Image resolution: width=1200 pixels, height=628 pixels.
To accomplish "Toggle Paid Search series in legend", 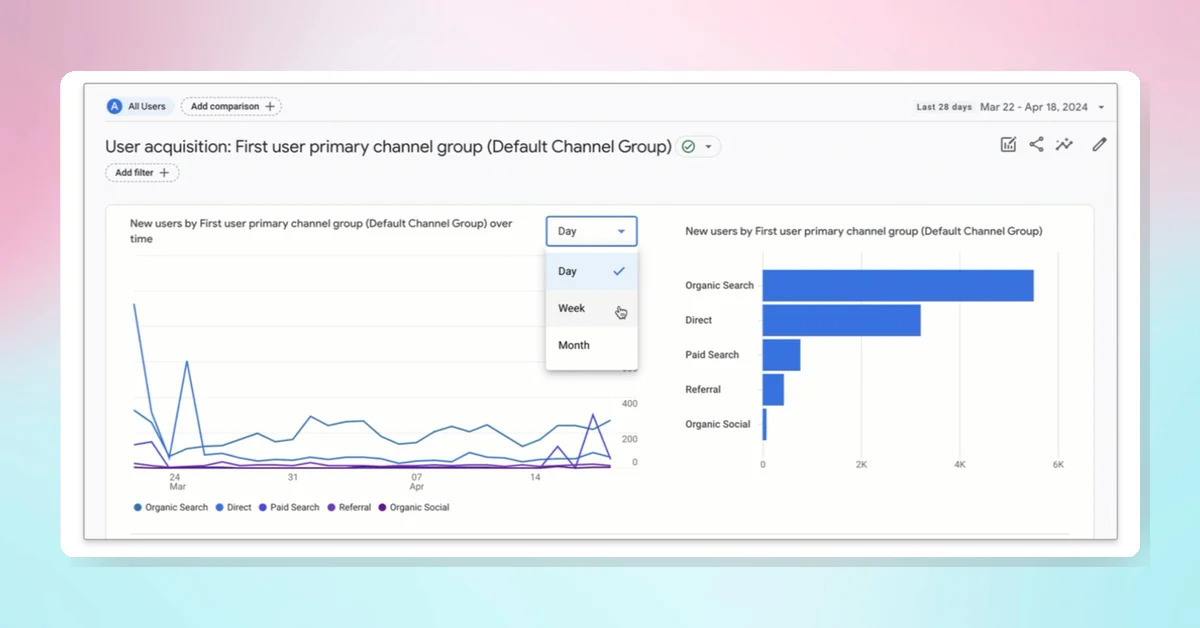I will point(288,507).
